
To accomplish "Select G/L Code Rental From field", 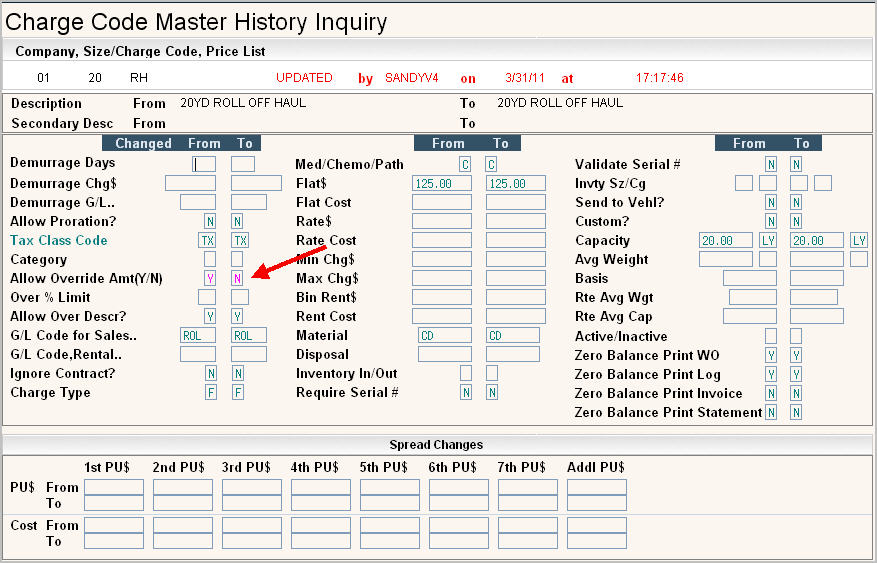I will (x=198, y=354).
